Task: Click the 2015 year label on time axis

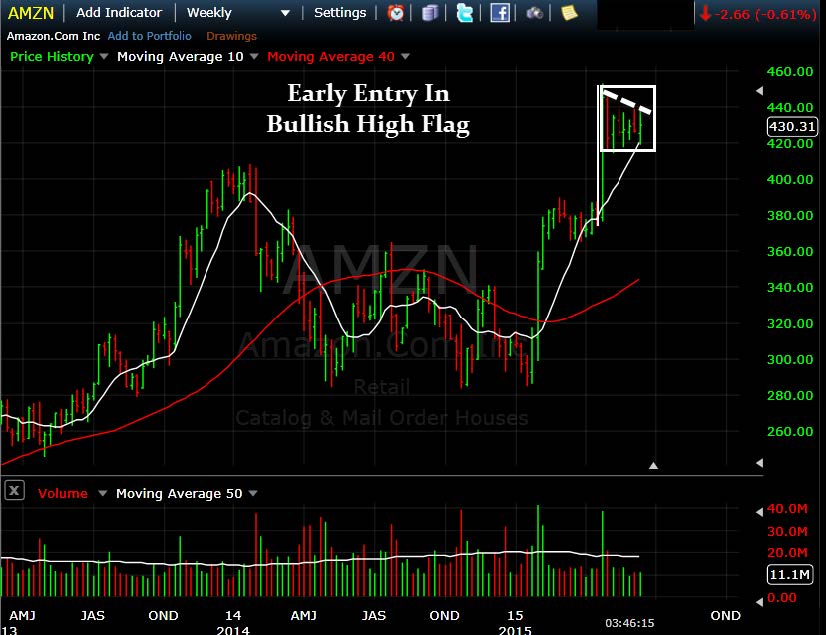Action: (515, 630)
